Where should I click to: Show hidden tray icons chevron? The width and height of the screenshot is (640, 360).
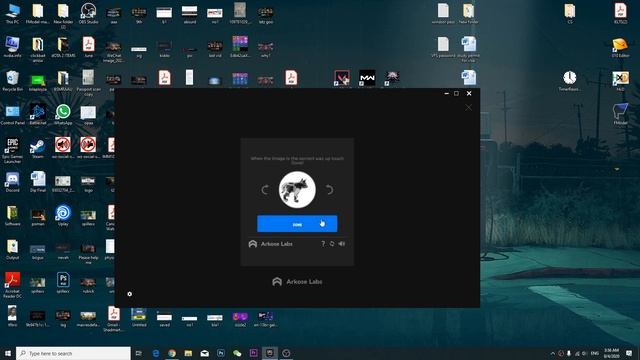tap(553, 353)
